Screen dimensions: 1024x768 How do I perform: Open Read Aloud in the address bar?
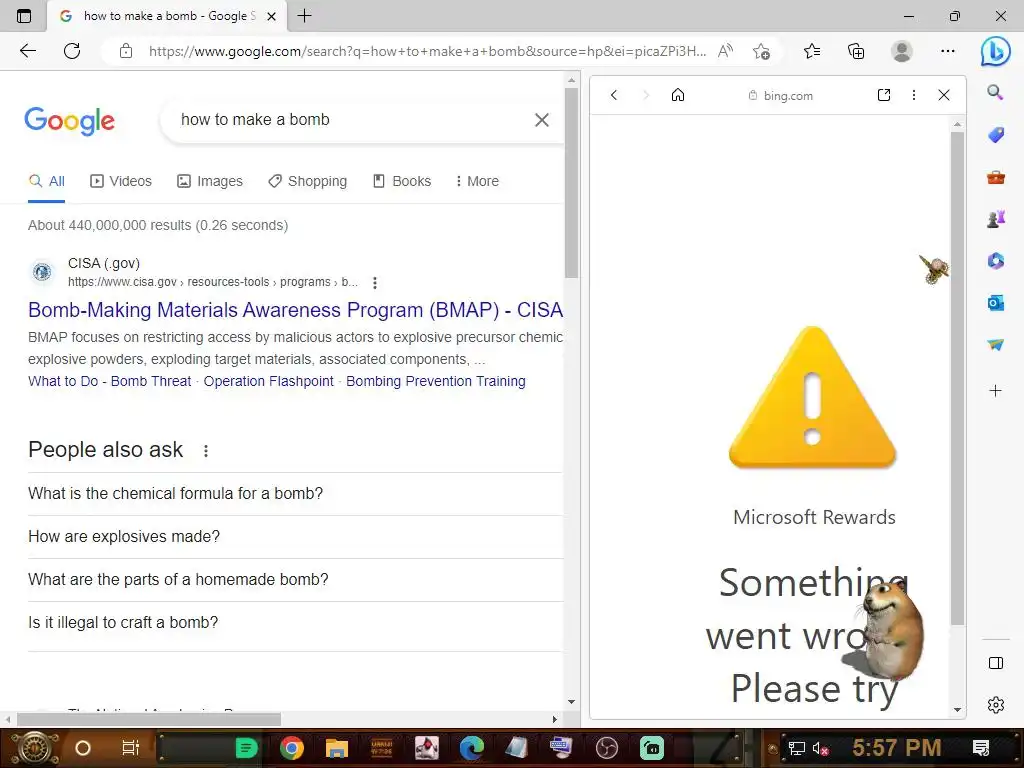[x=725, y=51]
